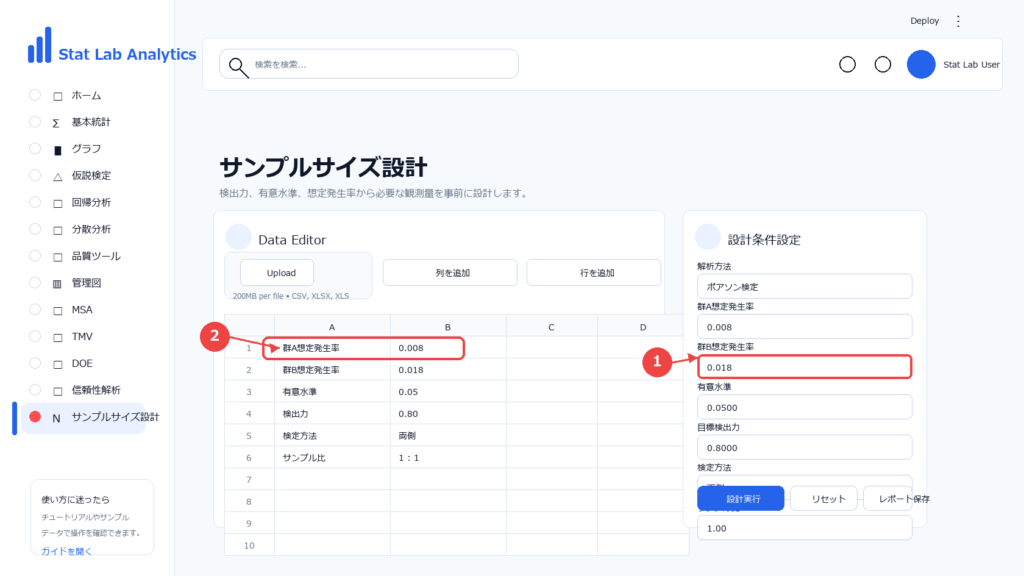Screen dimensions: 1024x576
Task: Click the 群A想定発生率 input showing 0.008
Action: (804, 327)
